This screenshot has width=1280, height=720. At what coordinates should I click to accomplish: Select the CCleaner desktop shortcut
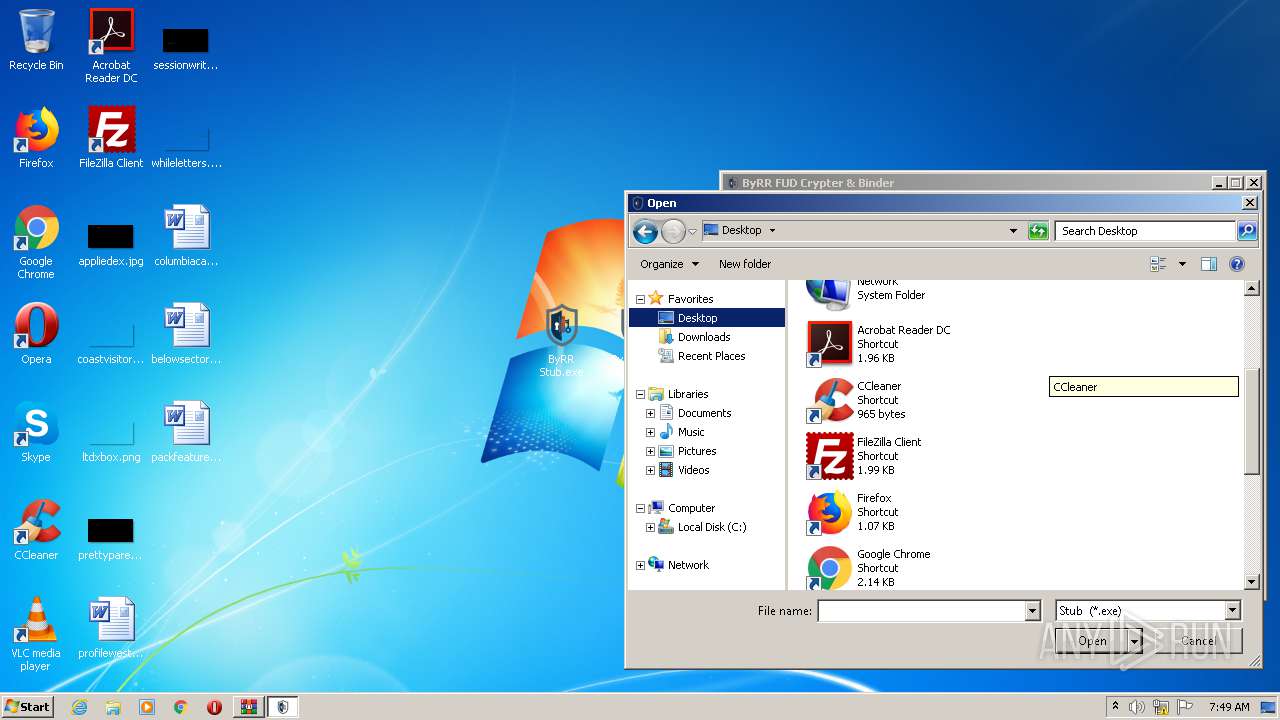pos(36,530)
